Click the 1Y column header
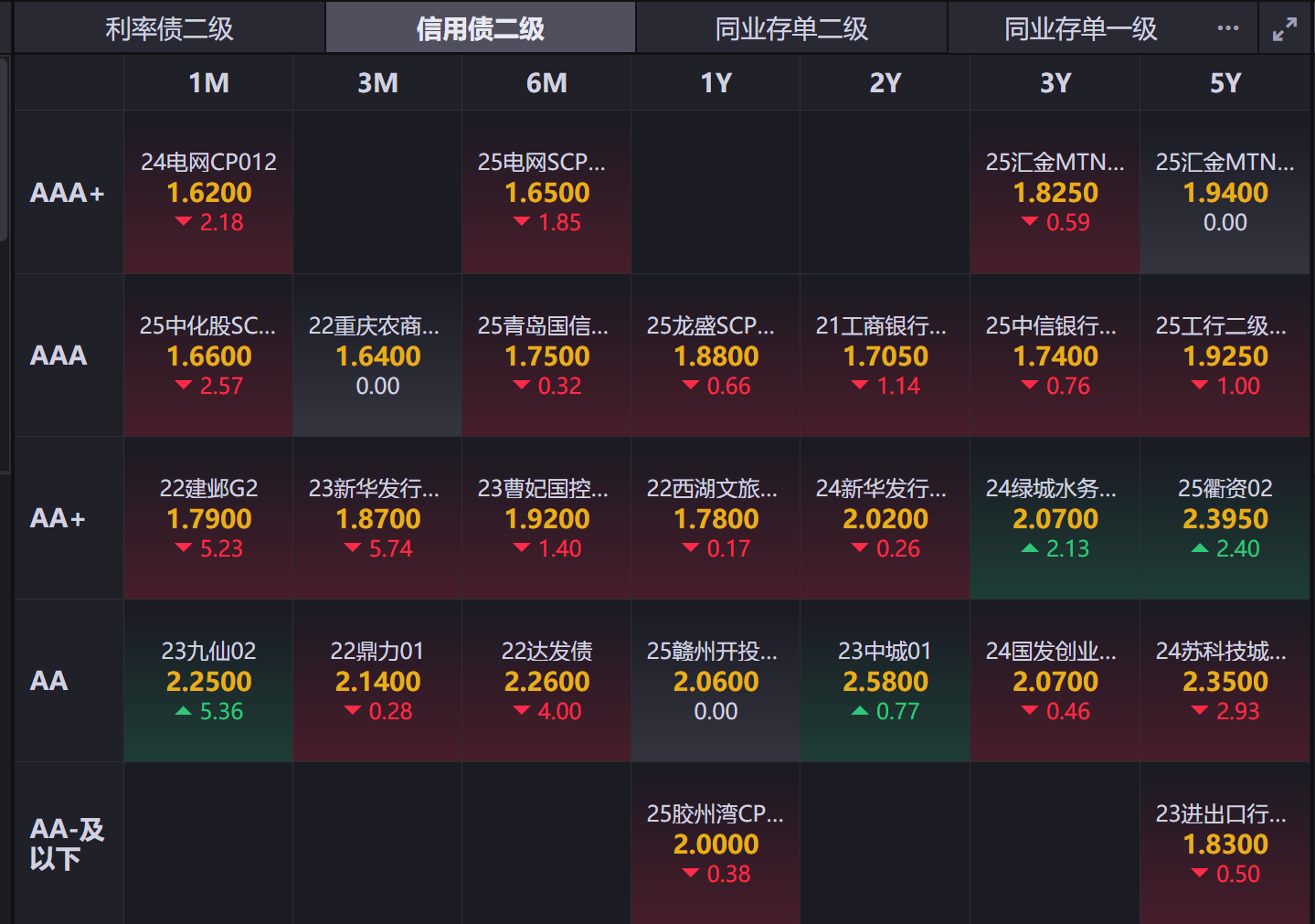 point(716,83)
